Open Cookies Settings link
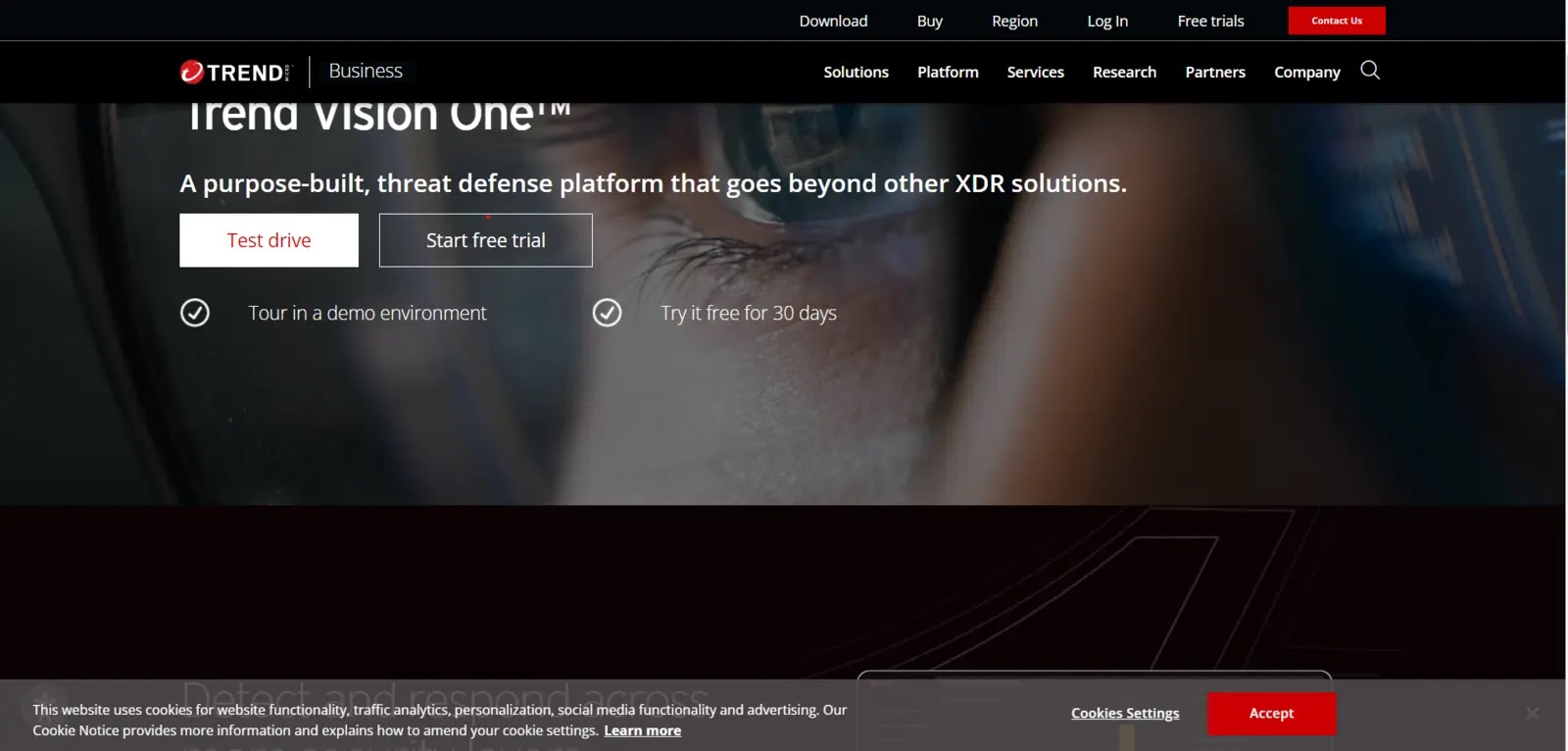Image resolution: width=1568 pixels, height=751 pixels. point(1125,714)
